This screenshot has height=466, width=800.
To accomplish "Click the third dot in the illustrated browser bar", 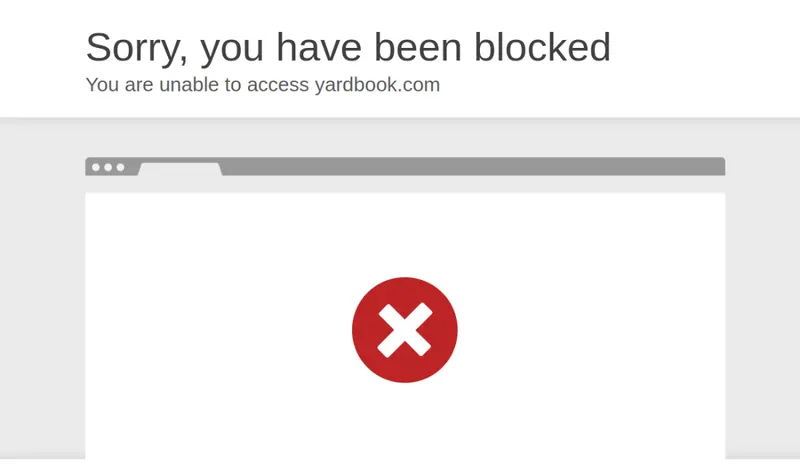I will (120, 167).
